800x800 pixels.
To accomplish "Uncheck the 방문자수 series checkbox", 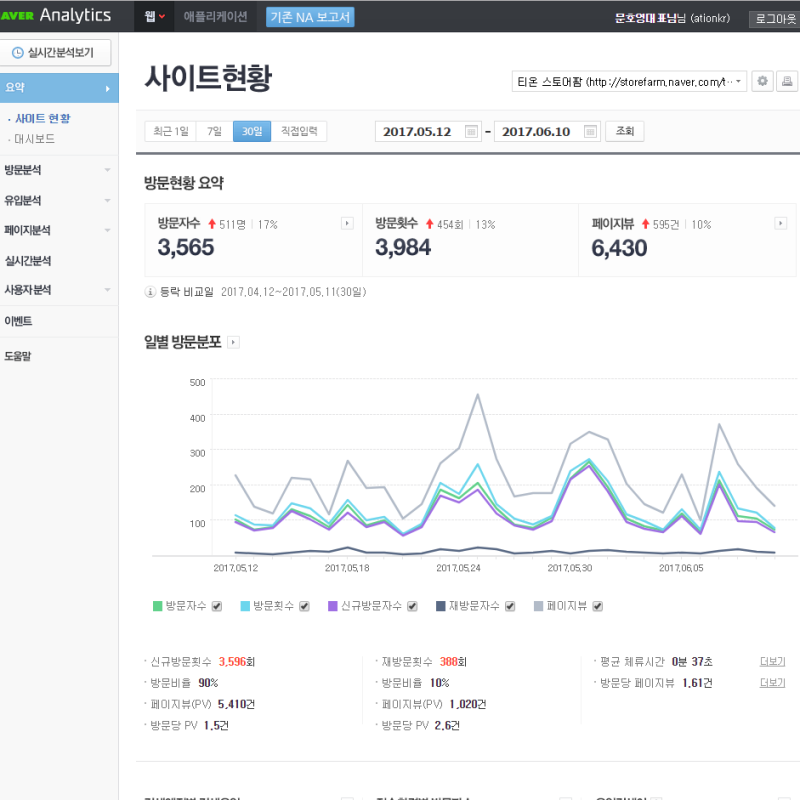I will pyautogui.click(x=217, y=606).
